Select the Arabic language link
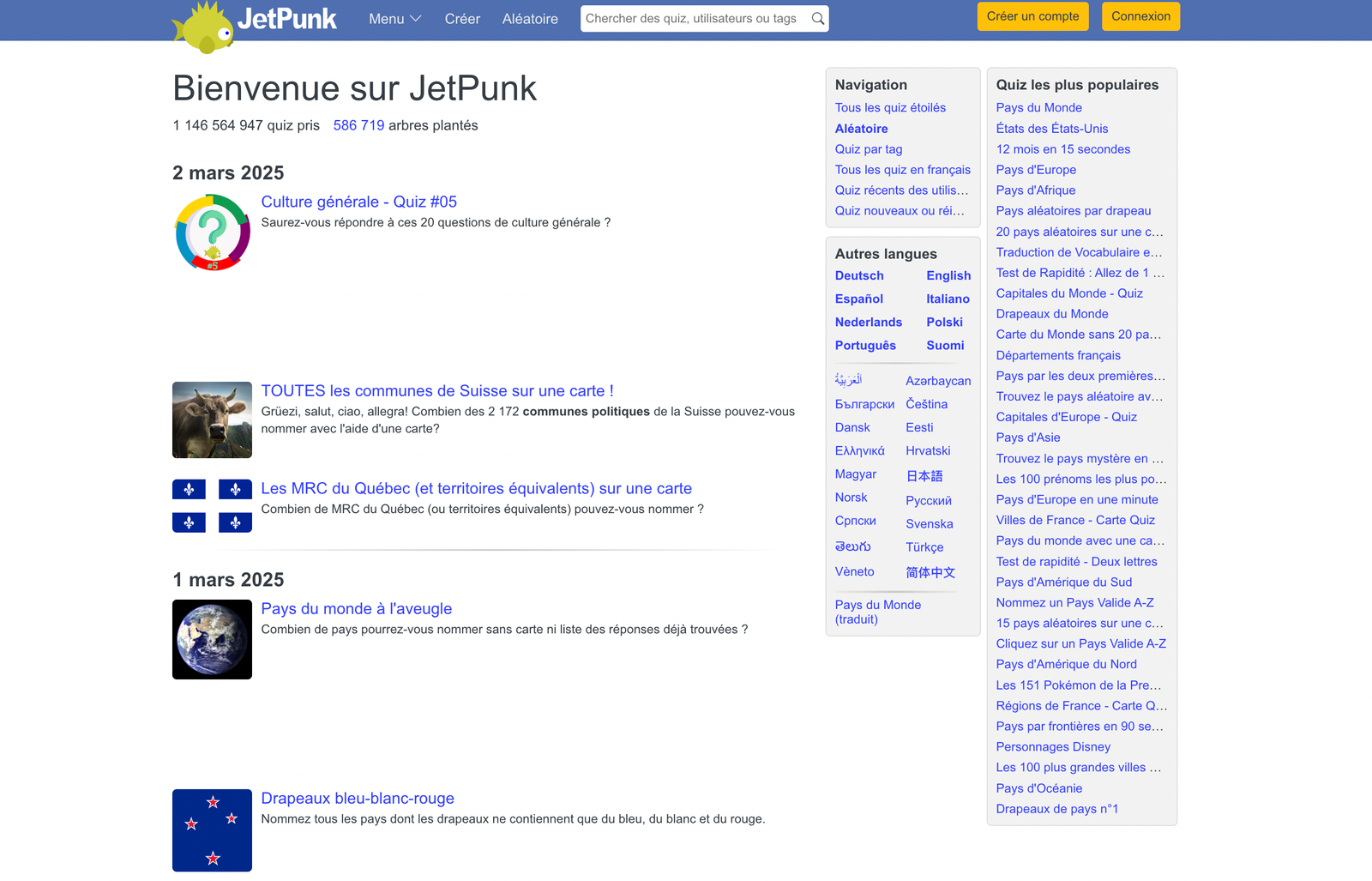This screenshot has width=1372, height=881. 849,379
